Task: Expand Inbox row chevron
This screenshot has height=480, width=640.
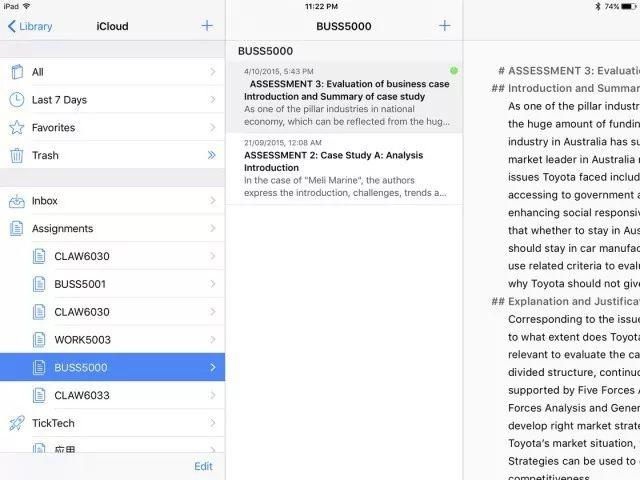Action: coord(213,201)
